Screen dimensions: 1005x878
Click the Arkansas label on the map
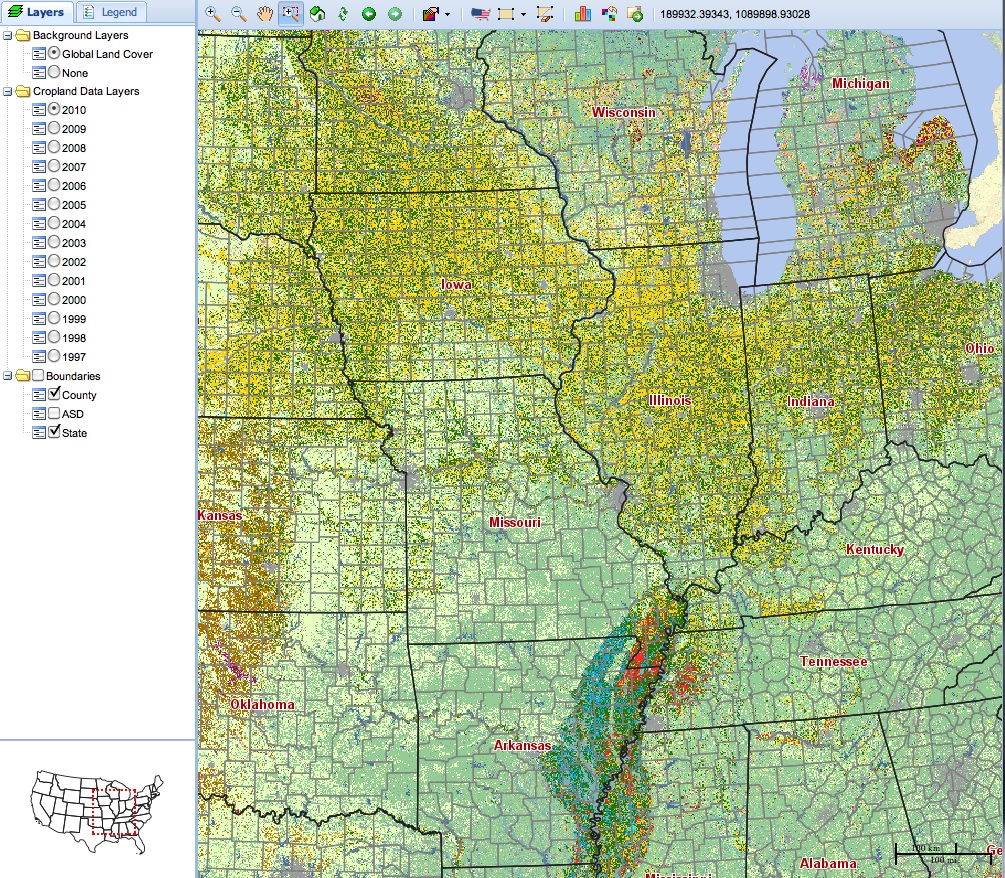[522, 745]
